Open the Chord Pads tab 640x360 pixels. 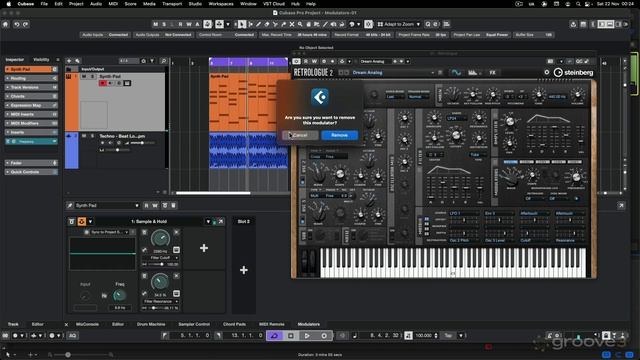tap(234, 324)
